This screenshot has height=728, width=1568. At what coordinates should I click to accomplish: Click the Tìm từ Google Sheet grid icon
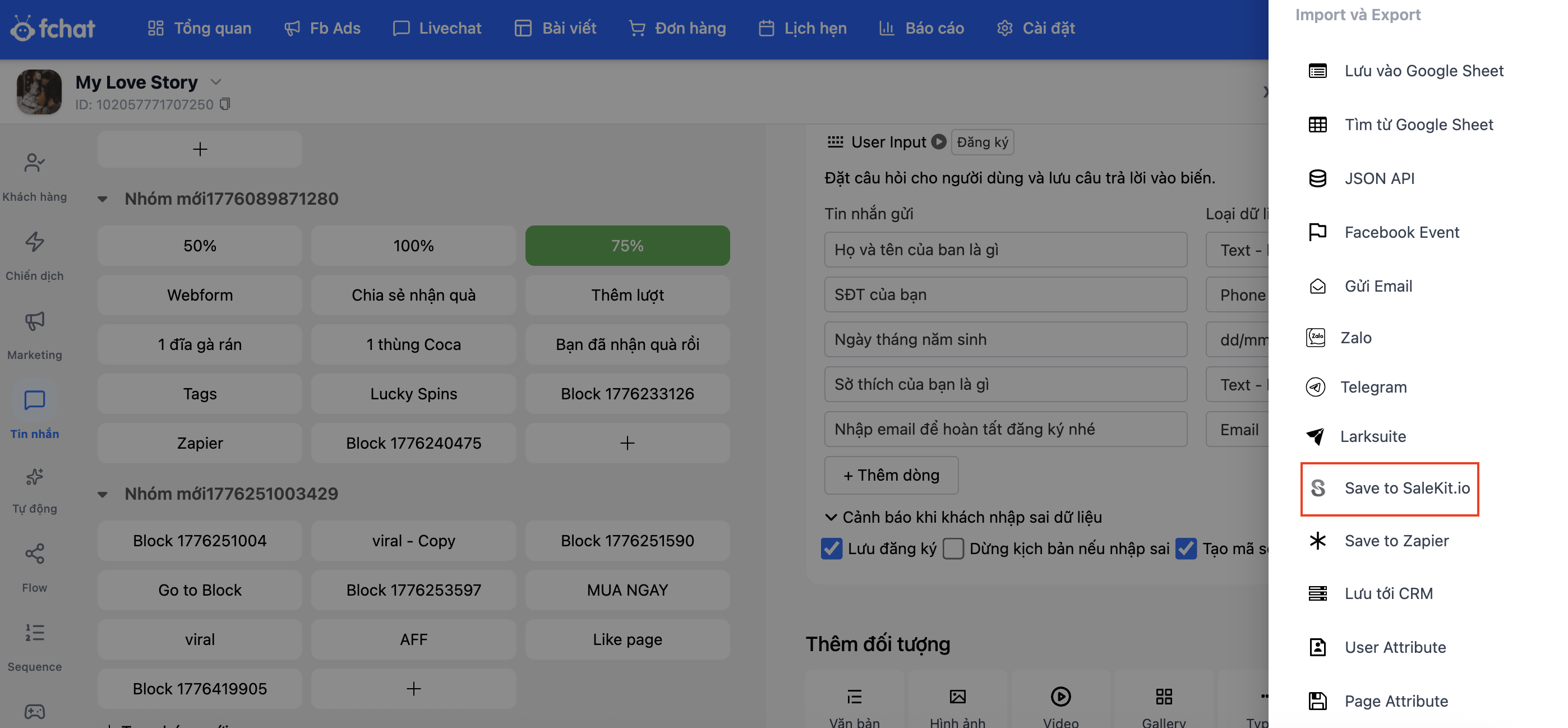[1318, 125]
